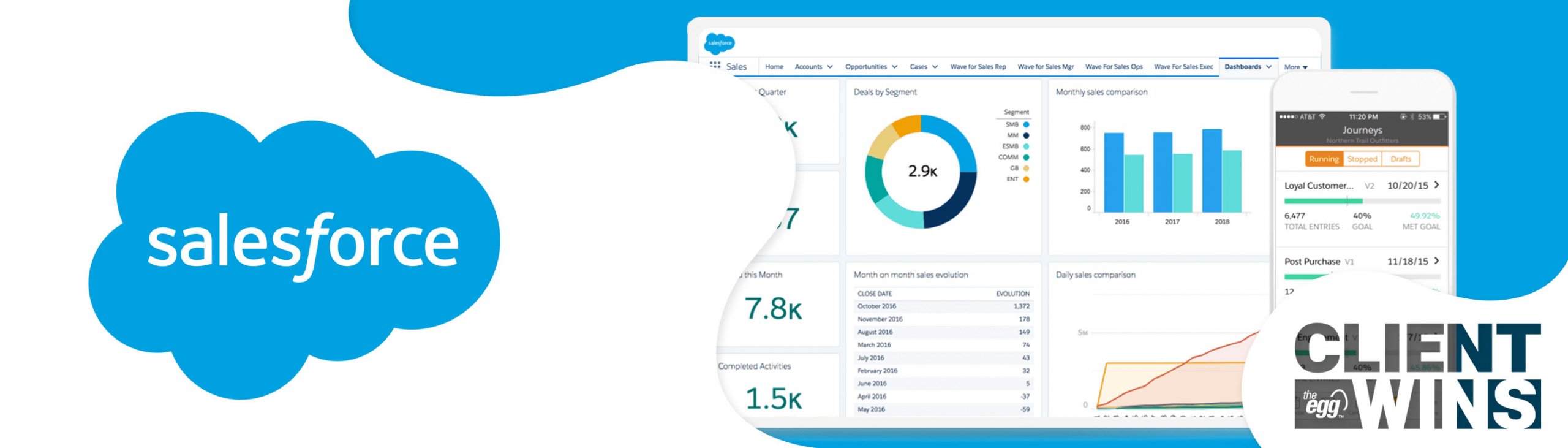Switch to Wave for Sales Mgr tab
Viewport: 1568px width, 448px height.
click(1046, 67)
